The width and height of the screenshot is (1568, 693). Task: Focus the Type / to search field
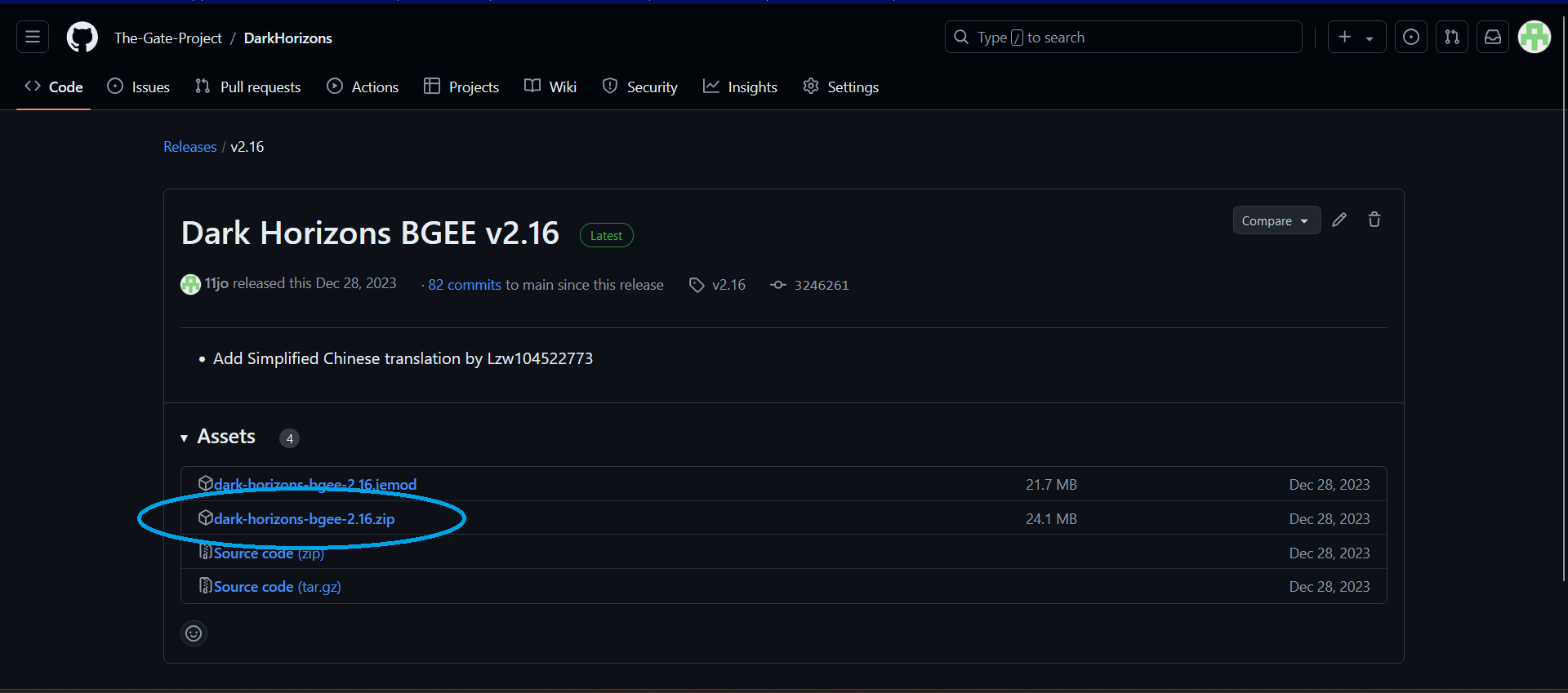click(1124, 37)
